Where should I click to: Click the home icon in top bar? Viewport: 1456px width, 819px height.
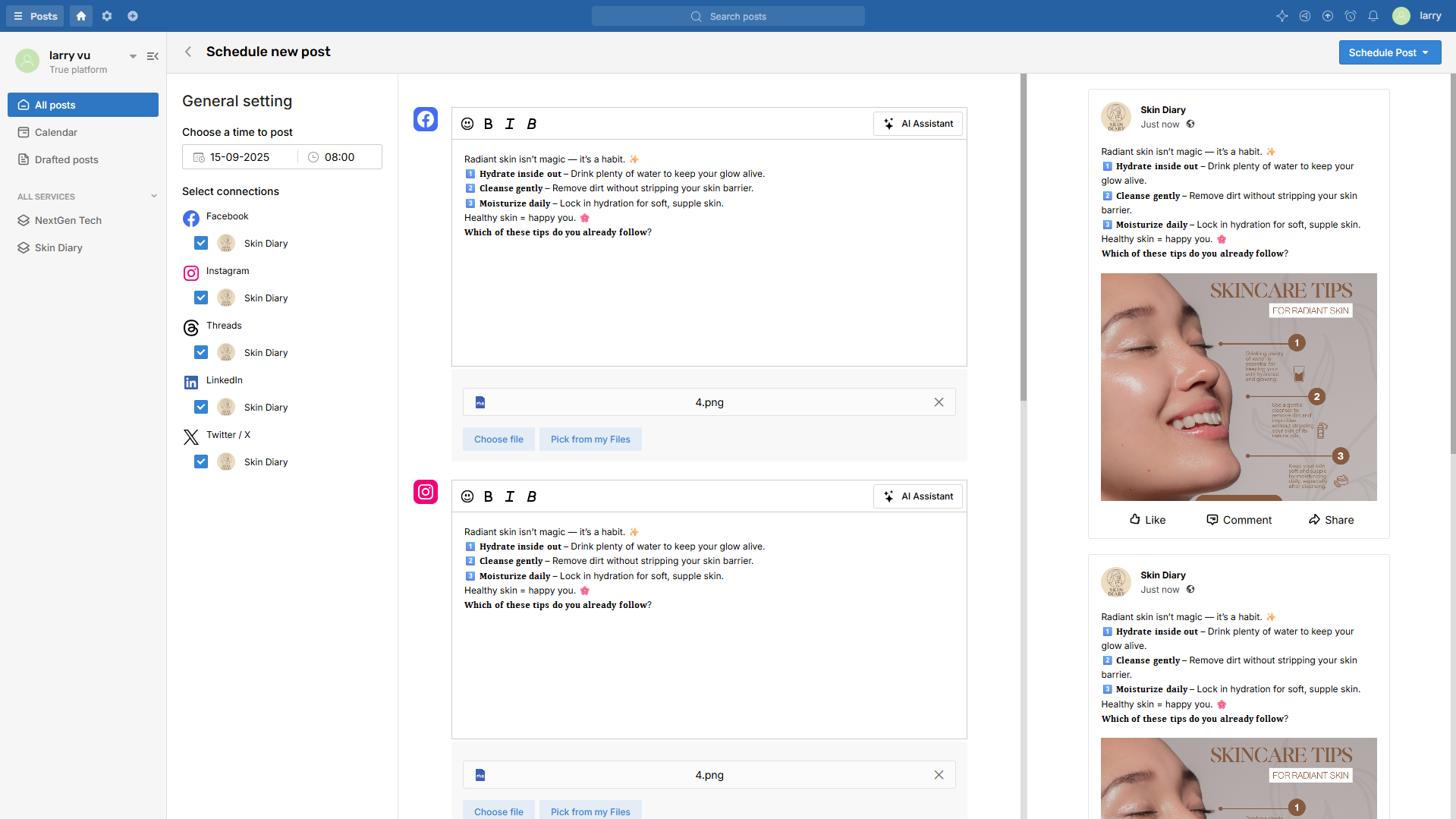[81, 16]
